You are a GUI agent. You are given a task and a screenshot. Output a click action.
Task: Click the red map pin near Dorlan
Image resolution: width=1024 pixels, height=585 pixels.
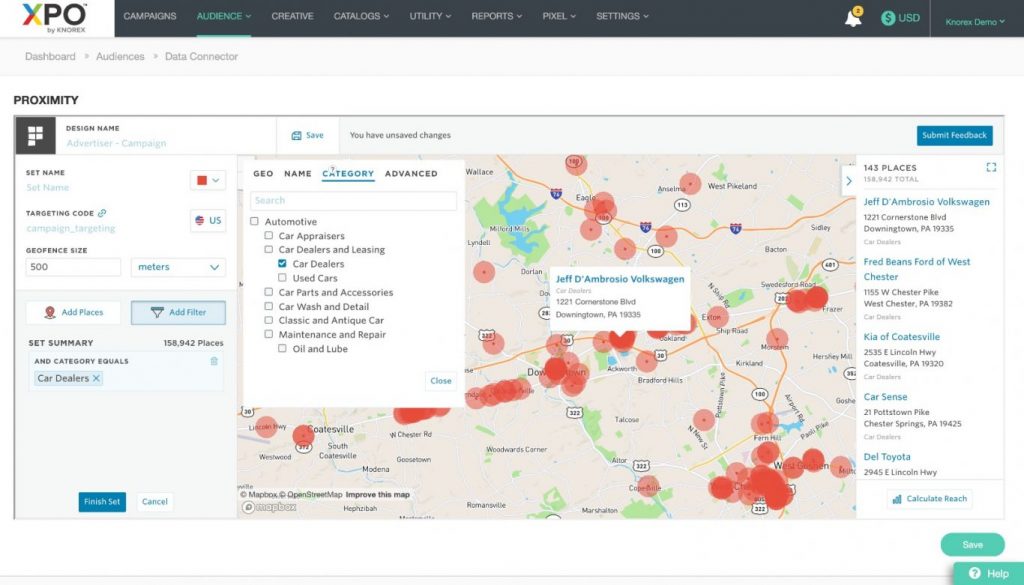[x=484, y=272]
